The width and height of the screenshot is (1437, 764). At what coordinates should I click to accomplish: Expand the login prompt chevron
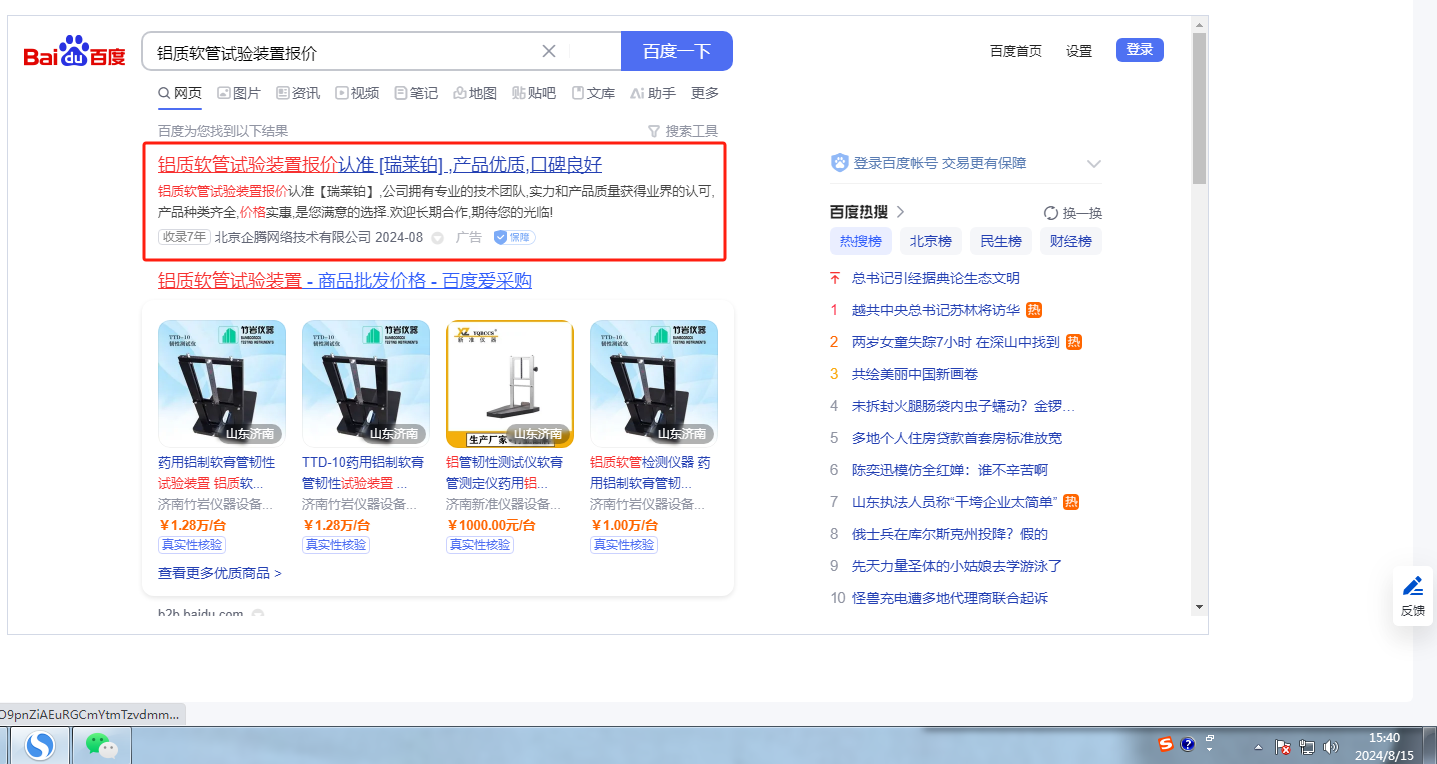click(x=1094, y=164)
